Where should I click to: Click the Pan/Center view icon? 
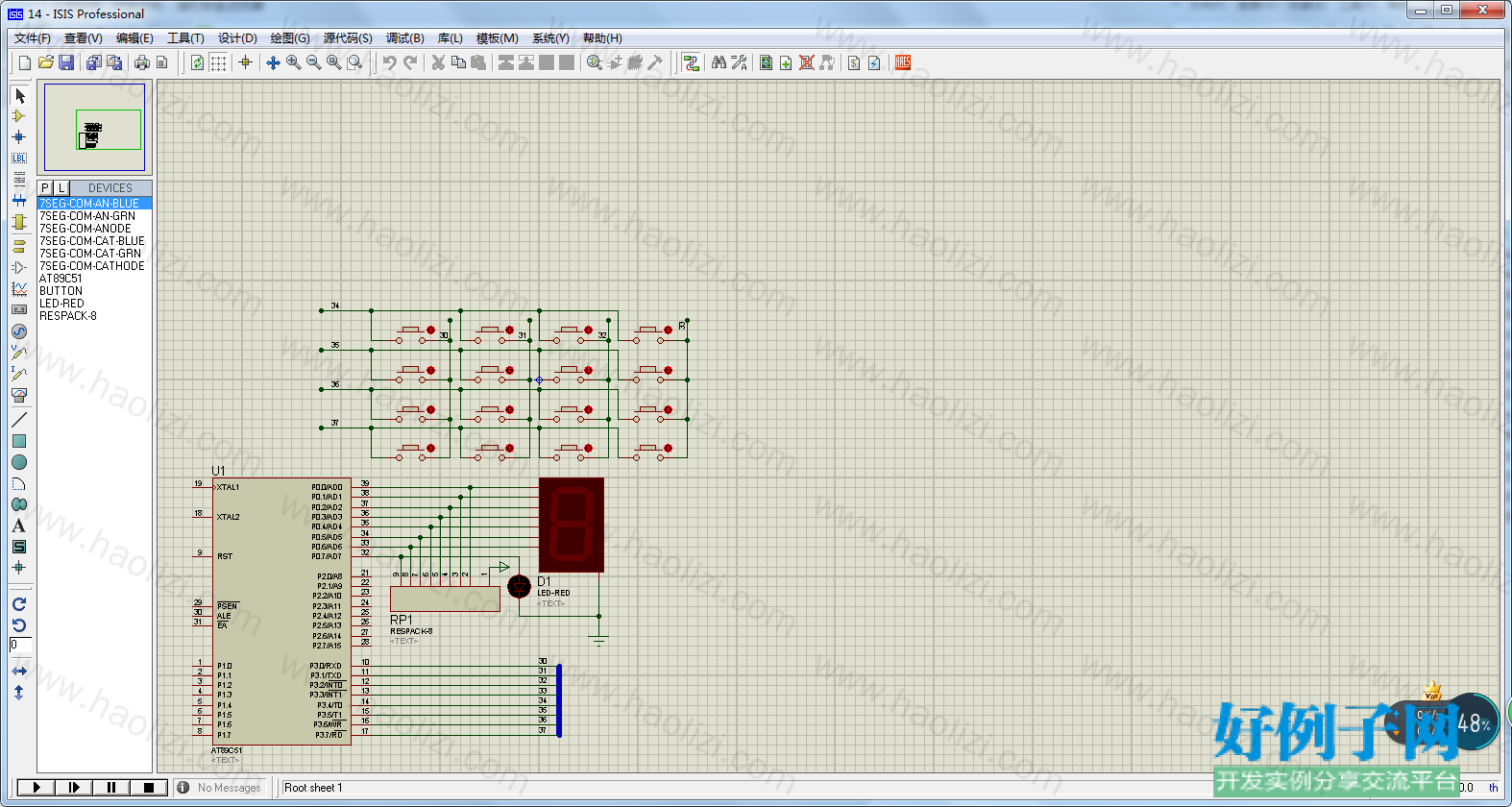pyautogui.click(x=273, y=62)
